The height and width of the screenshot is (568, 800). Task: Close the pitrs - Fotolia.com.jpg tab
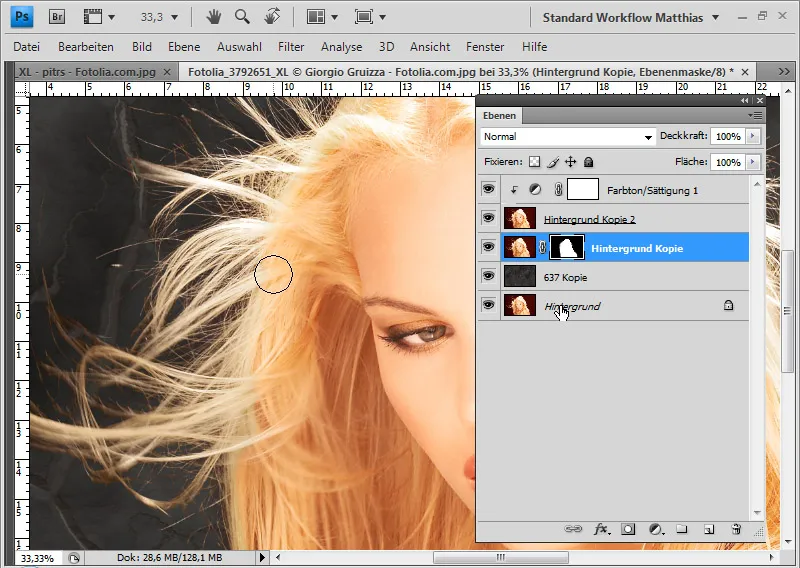pos(167,72)
